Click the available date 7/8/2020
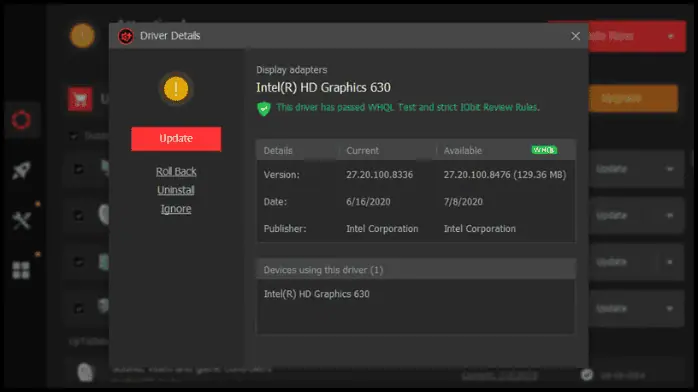Viewport: 698px width, 392px height. [463, 202]
